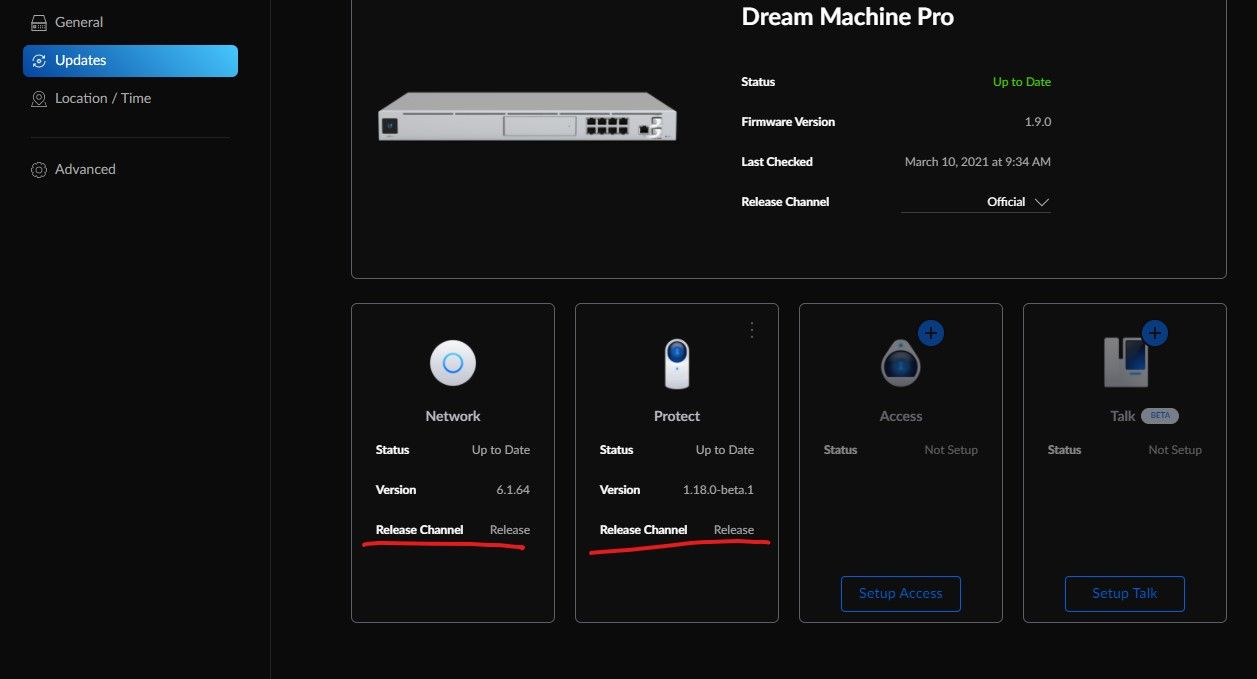1257x679 pixels.
Task: Click Network version 6.1.64
Action: pyautogui.click(x=513, y=490)
